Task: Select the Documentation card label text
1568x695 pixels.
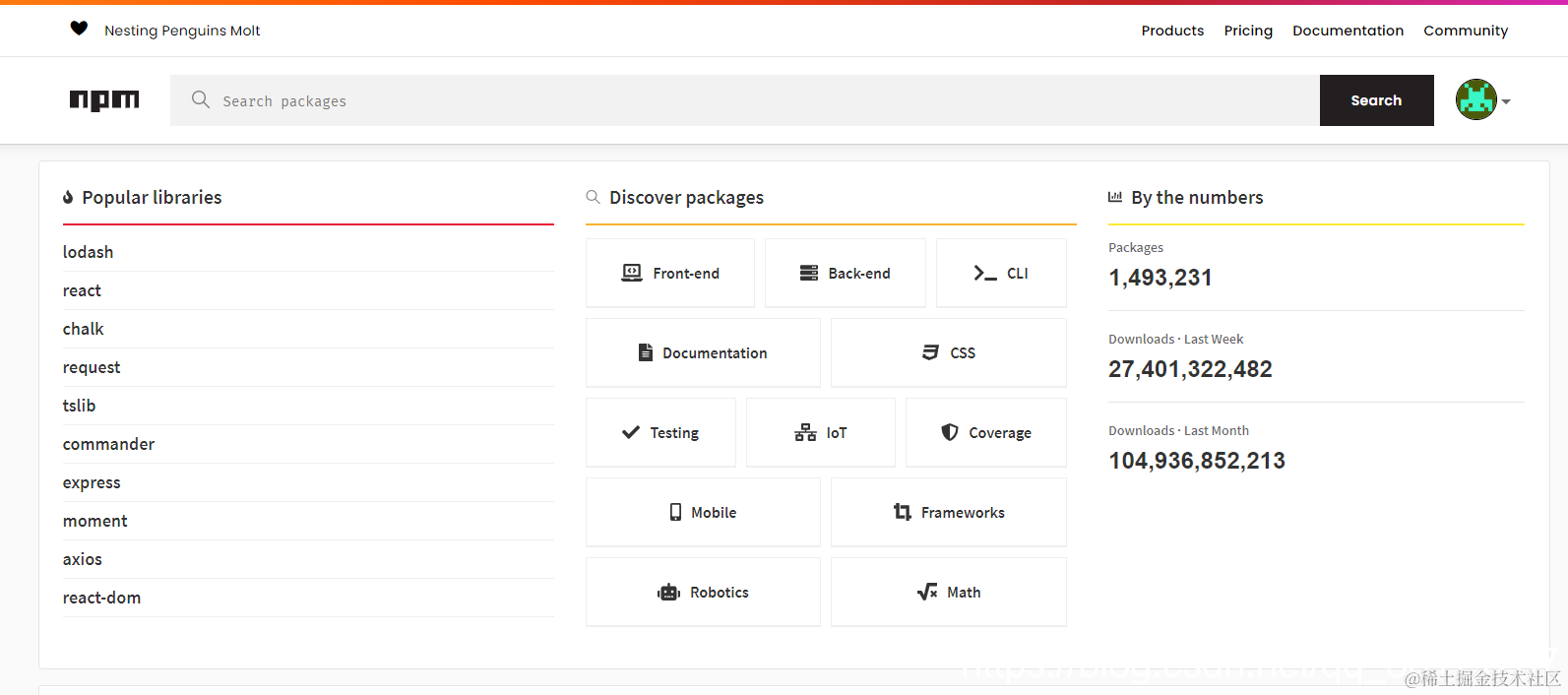Action: (715, 353)
